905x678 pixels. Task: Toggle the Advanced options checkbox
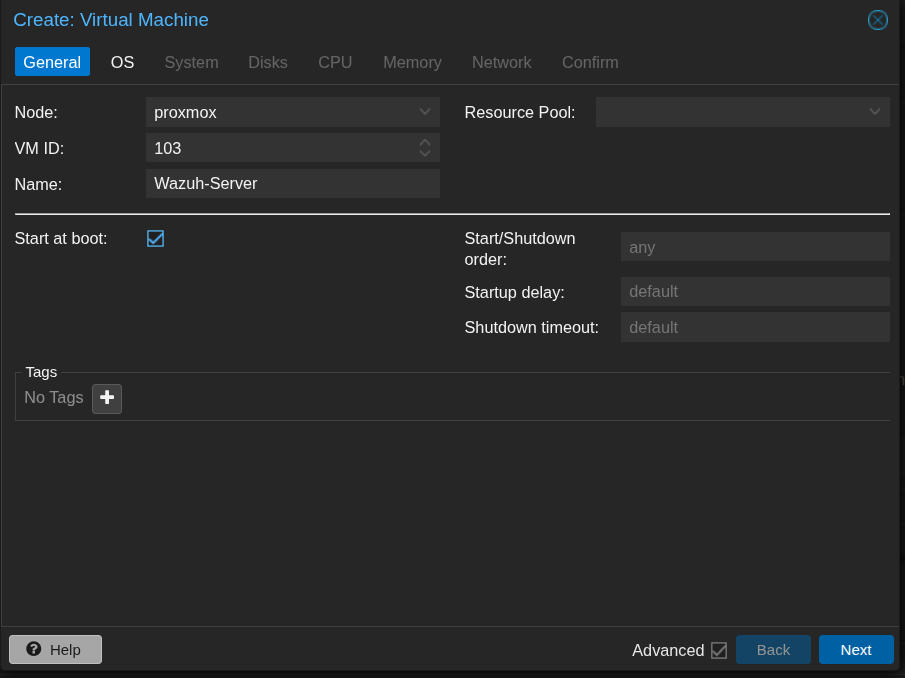coord(719,650)
